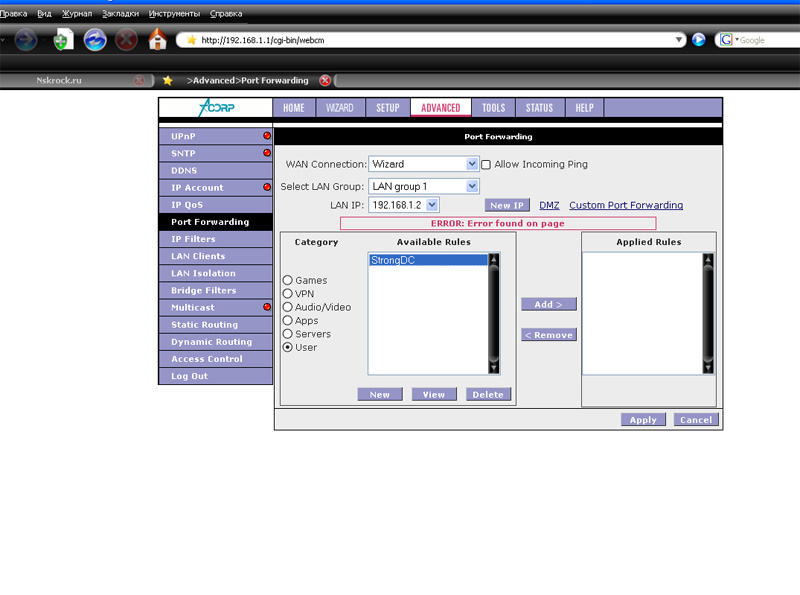Click the browser back arrow button

coord(27,40)
